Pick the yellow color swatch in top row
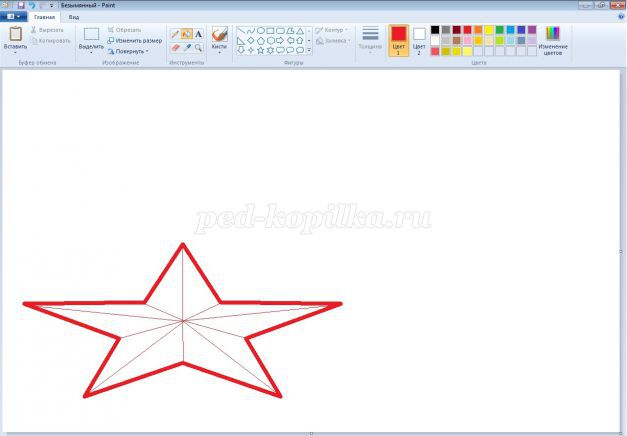The height and width of the screenshot is (436, 627). click(x=489, y=30)
